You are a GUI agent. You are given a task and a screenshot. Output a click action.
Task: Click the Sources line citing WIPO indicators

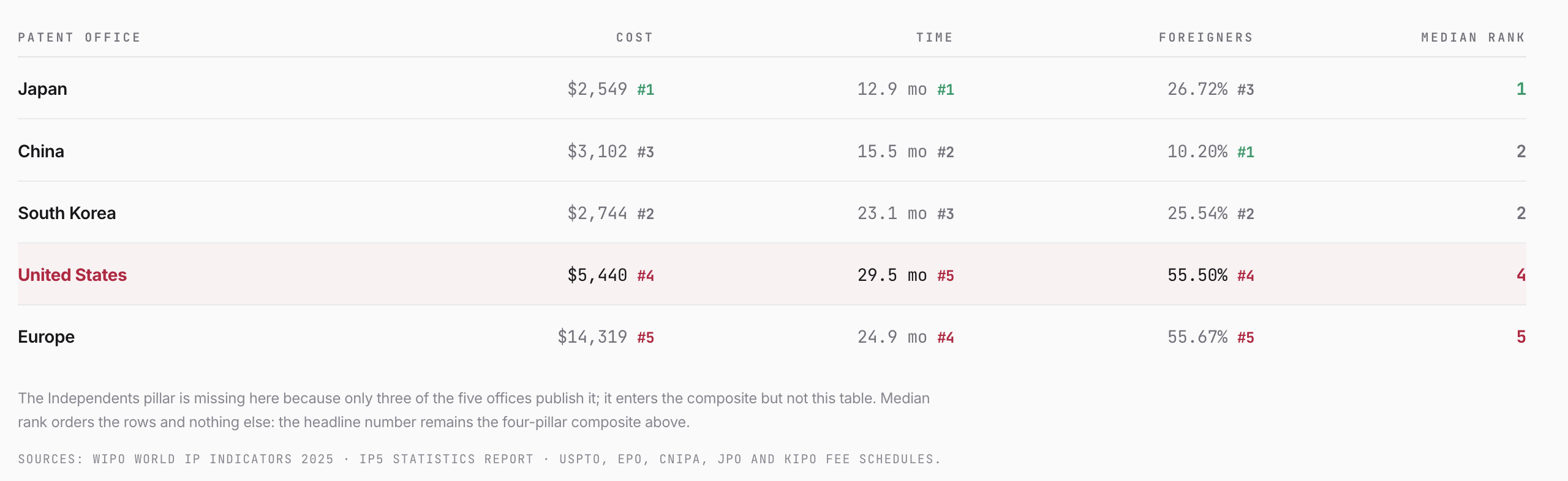[x=479, y=459]
